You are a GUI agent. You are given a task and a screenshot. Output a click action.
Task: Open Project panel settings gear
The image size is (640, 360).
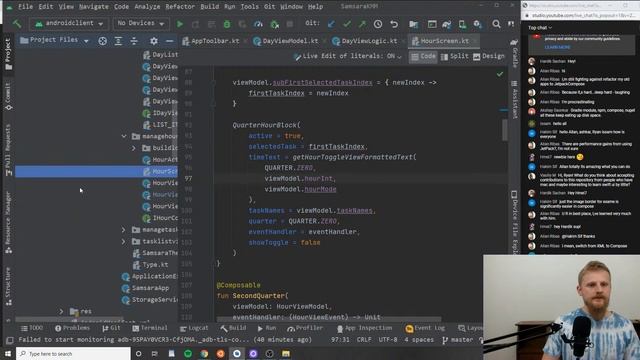pos(153,41)
